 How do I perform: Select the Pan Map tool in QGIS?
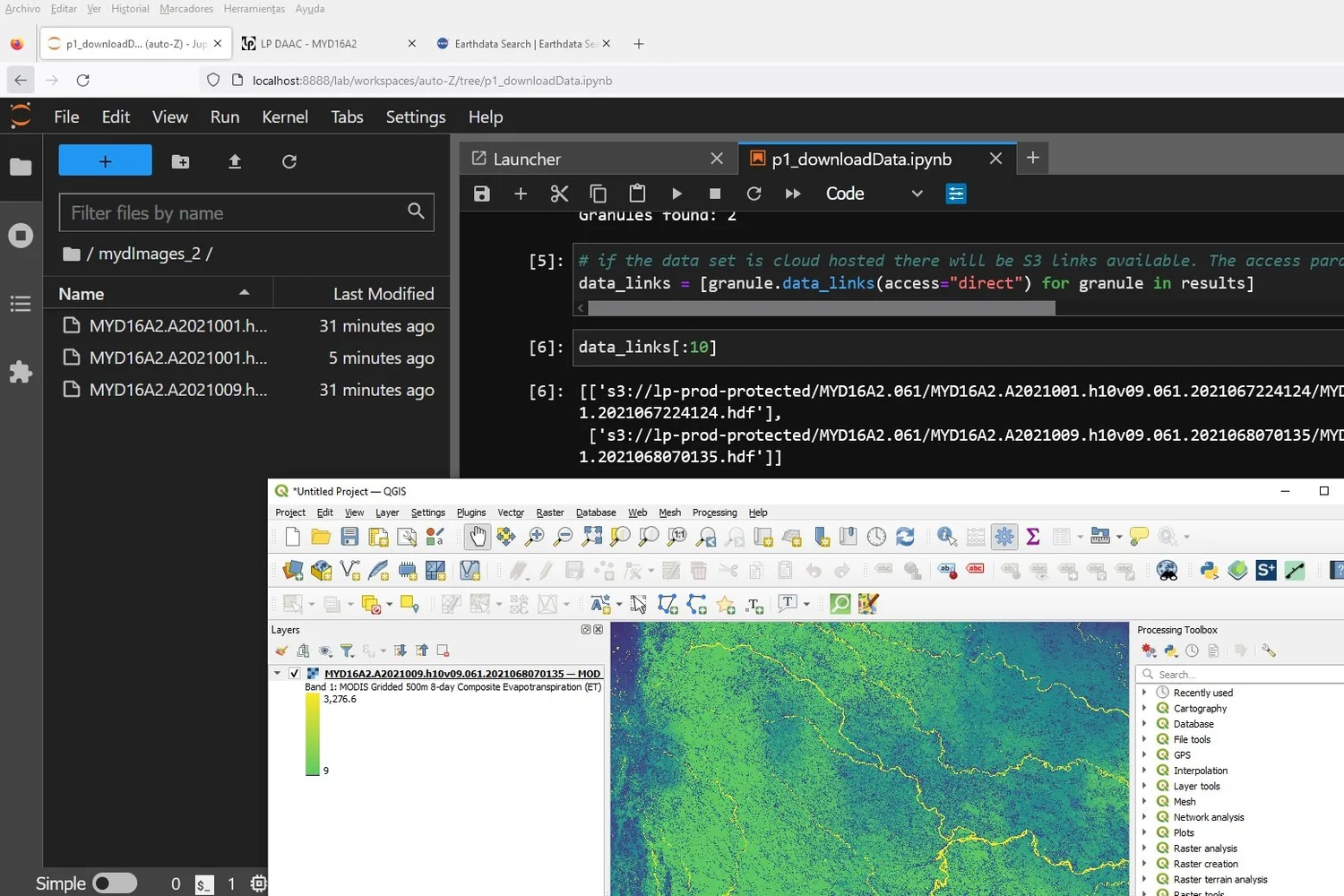(478, 536)
